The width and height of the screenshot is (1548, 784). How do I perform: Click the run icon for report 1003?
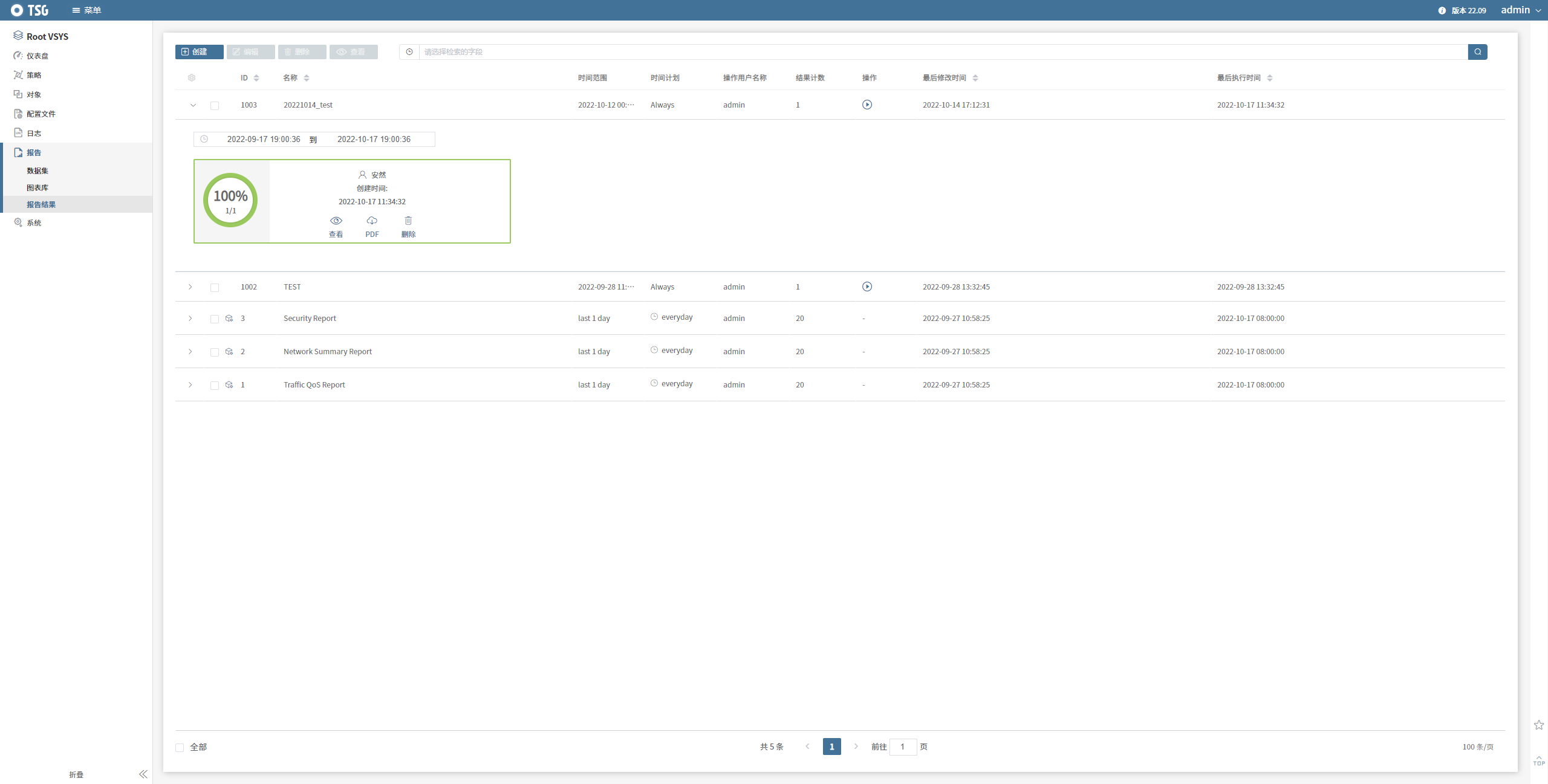[867, 105]
